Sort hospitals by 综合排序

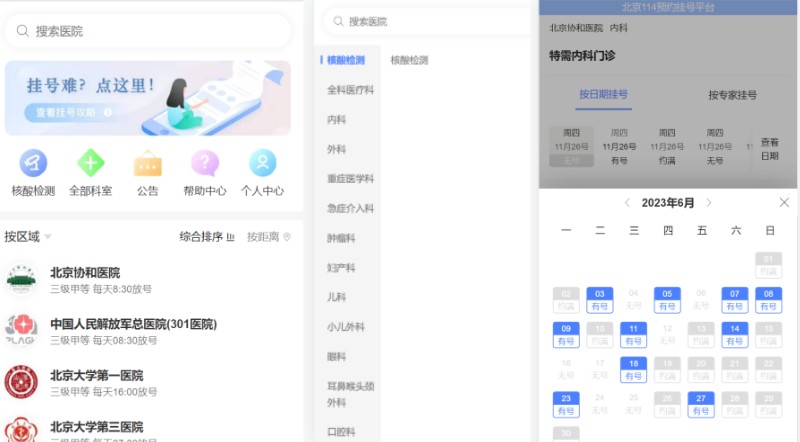point(207,236)
